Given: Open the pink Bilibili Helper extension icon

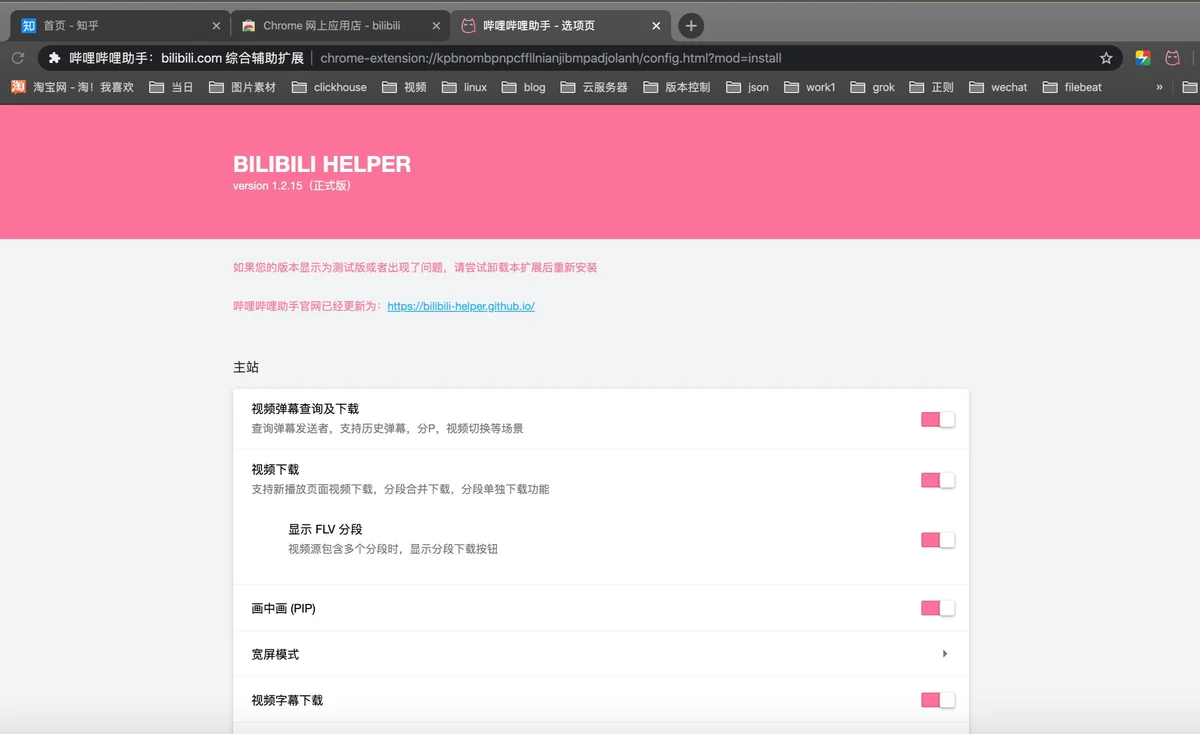Looking at the screenshot, I should [x=1172, y=58].
